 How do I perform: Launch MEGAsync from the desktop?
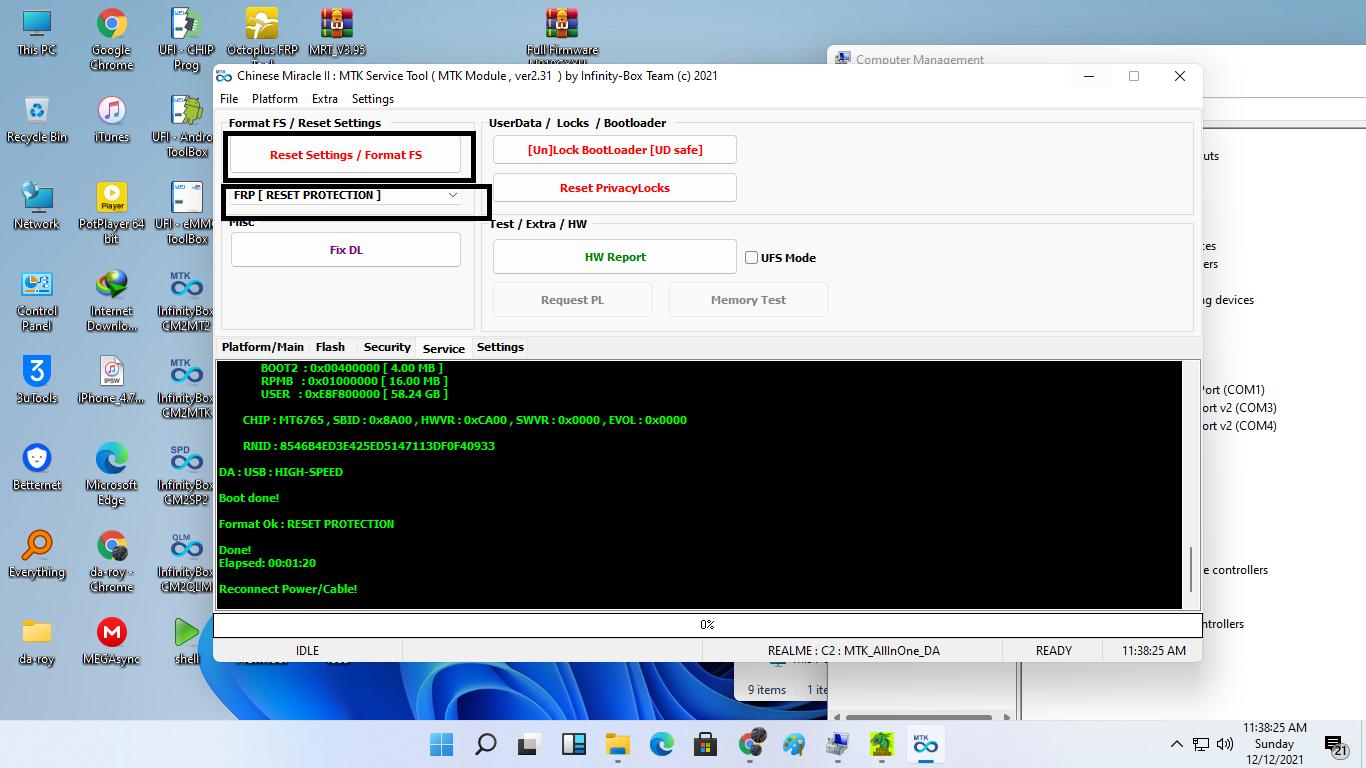111,641
